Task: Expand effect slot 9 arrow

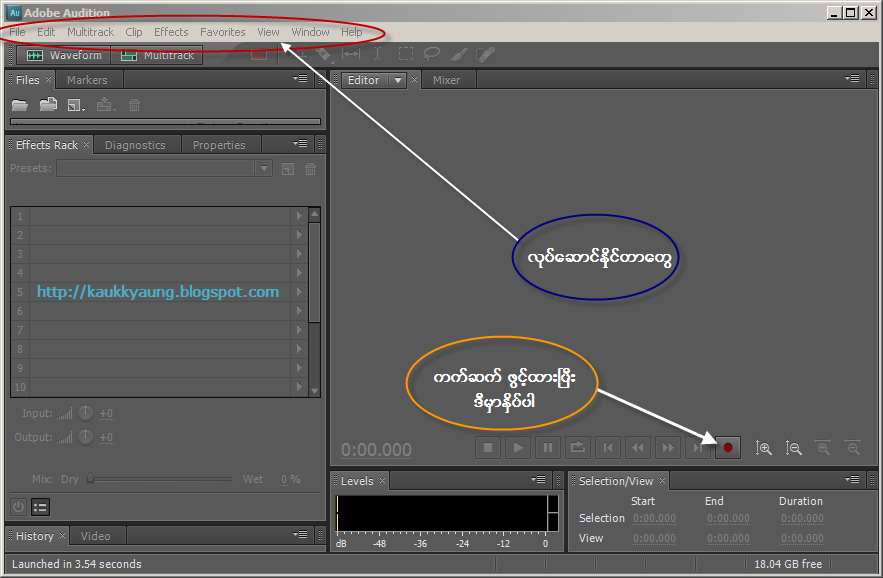Action: pyautogui.click(x=299, y=368)
